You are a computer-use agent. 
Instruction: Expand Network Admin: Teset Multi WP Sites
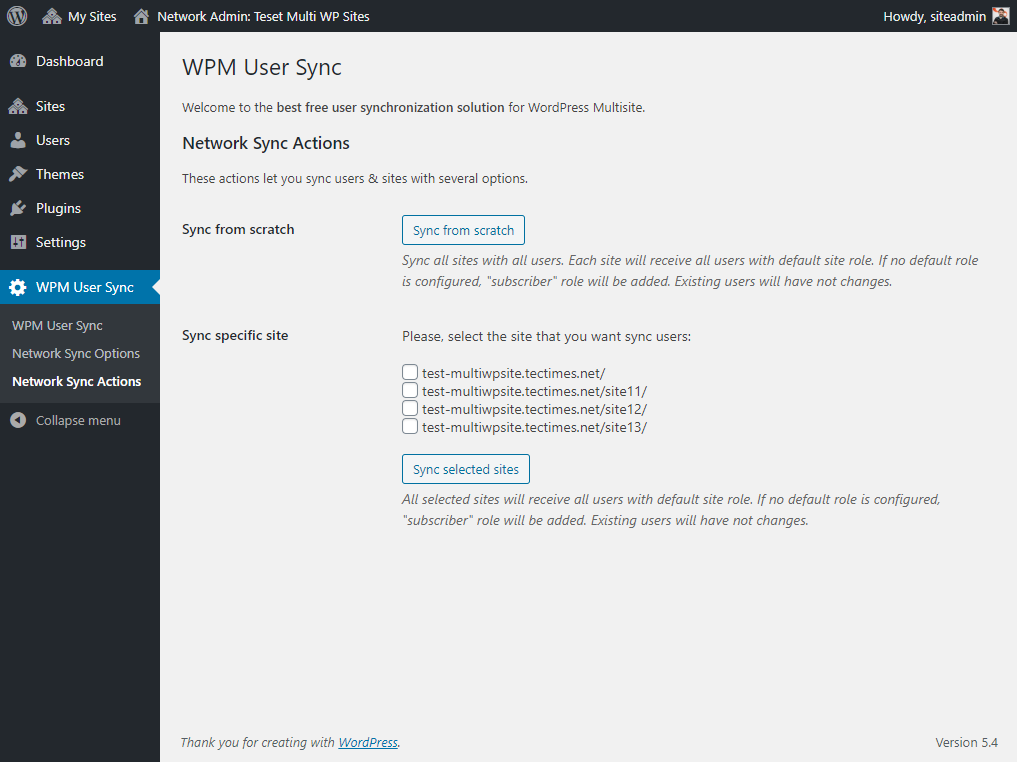point(263,16)
